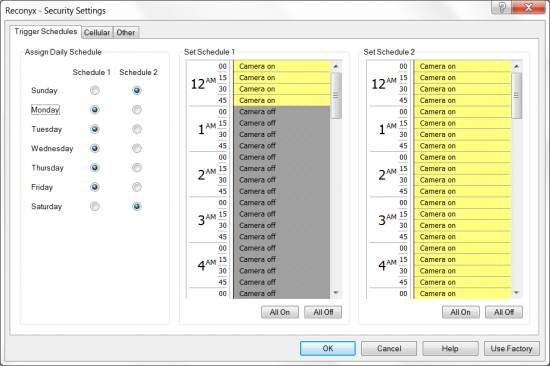This screenshot has height=366, width=550.
Task: Select Schedule 1 for Monday
Action: tap(95, 110)
